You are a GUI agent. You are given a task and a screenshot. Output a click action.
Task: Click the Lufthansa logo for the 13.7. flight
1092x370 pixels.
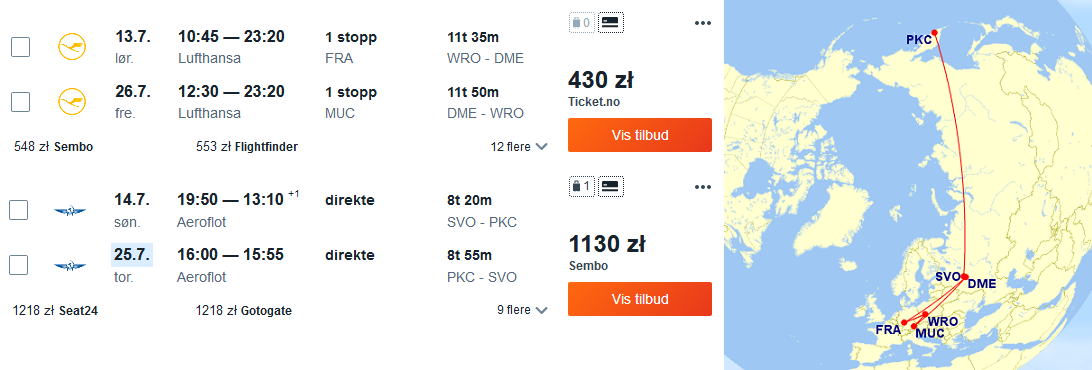(72, 47)
